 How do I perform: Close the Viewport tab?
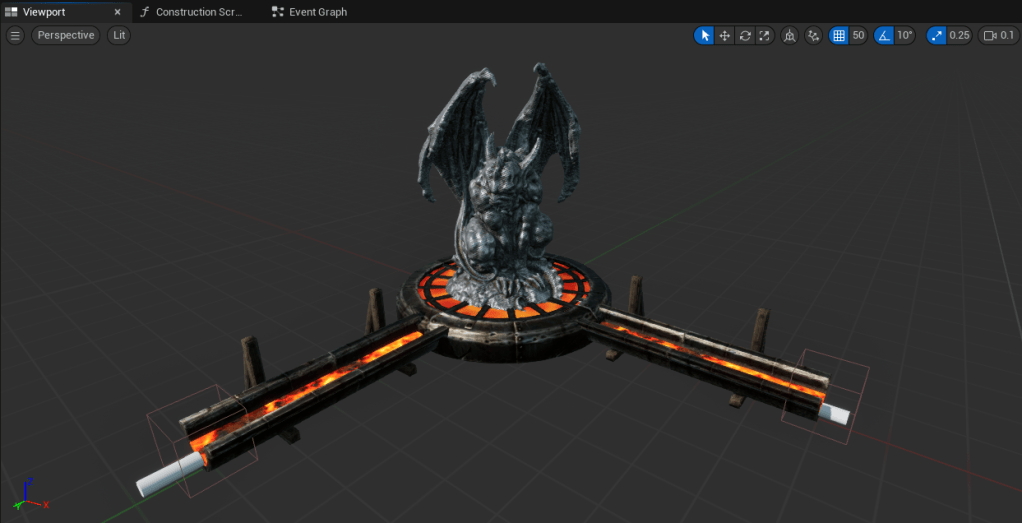pos(118,12)
